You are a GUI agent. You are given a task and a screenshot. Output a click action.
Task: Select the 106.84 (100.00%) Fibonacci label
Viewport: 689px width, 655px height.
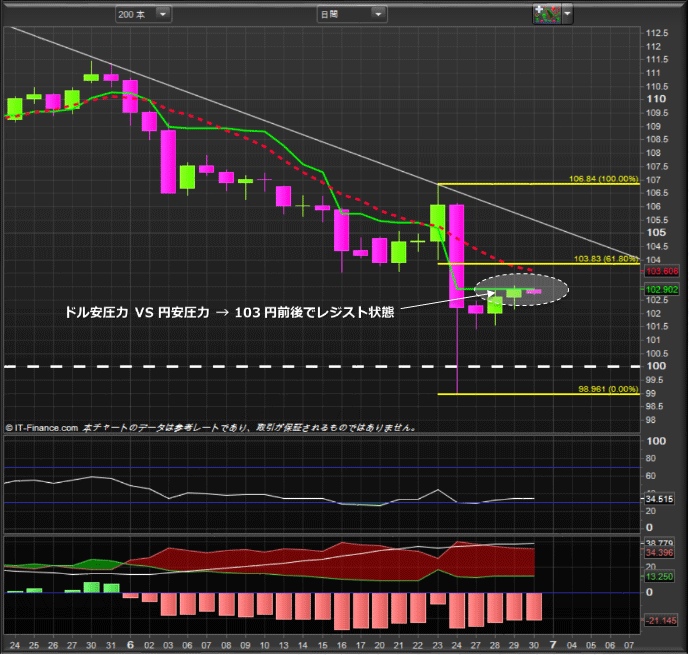pyautogui.click(x=603, y=179)
